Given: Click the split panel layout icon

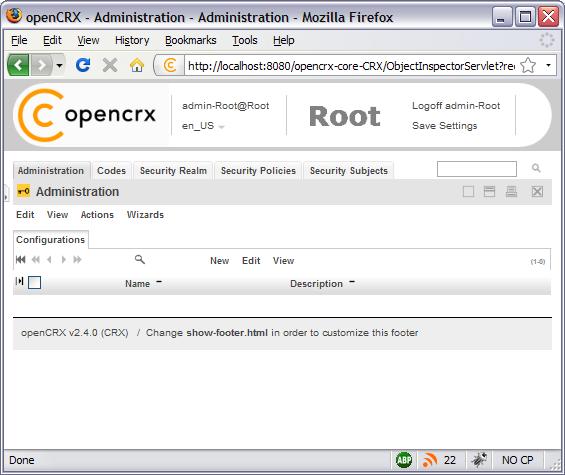Looking at the screenshot, I should coord(489,191).
